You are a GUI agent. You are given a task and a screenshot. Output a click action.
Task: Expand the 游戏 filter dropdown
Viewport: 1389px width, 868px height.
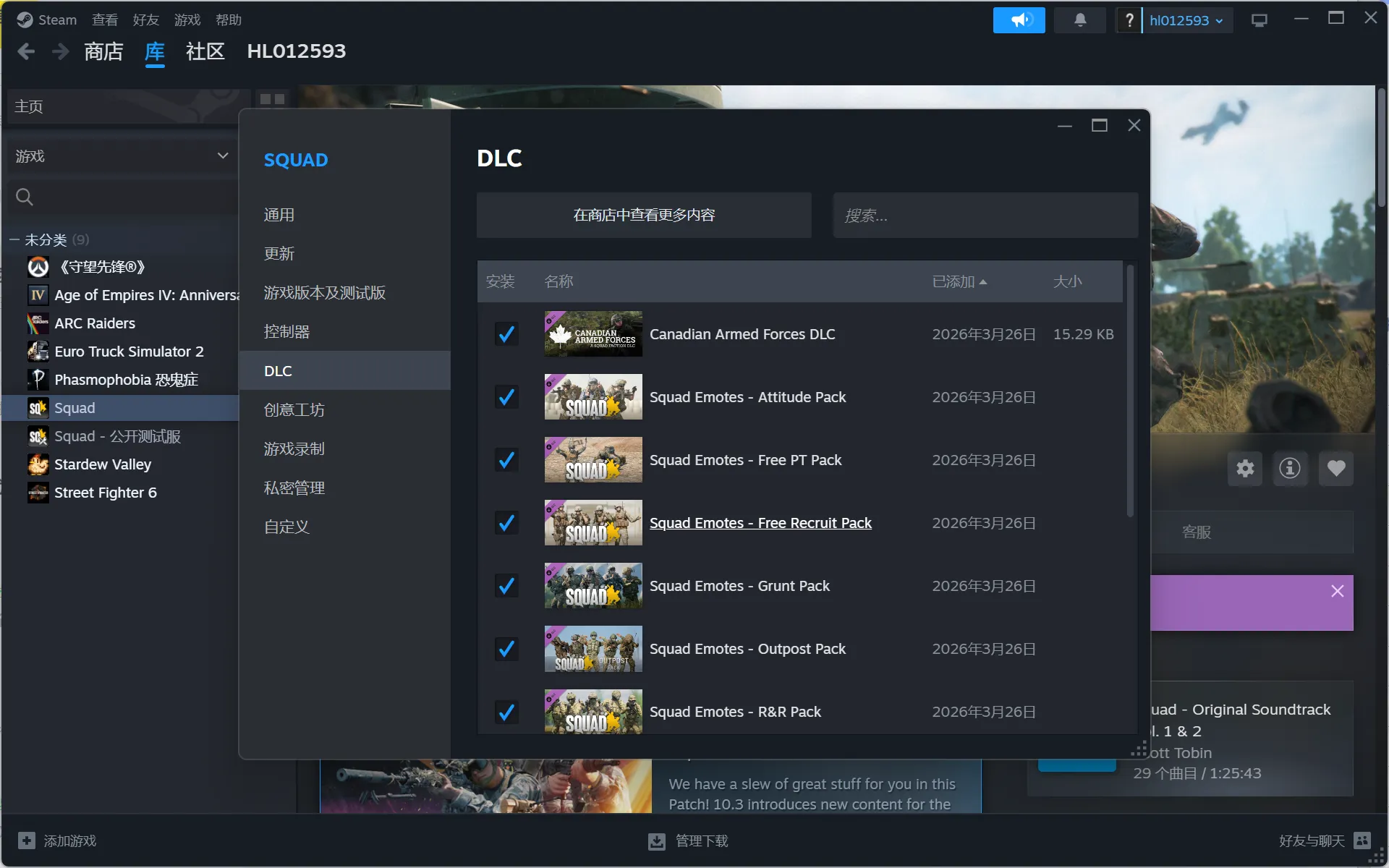point(222,156)
